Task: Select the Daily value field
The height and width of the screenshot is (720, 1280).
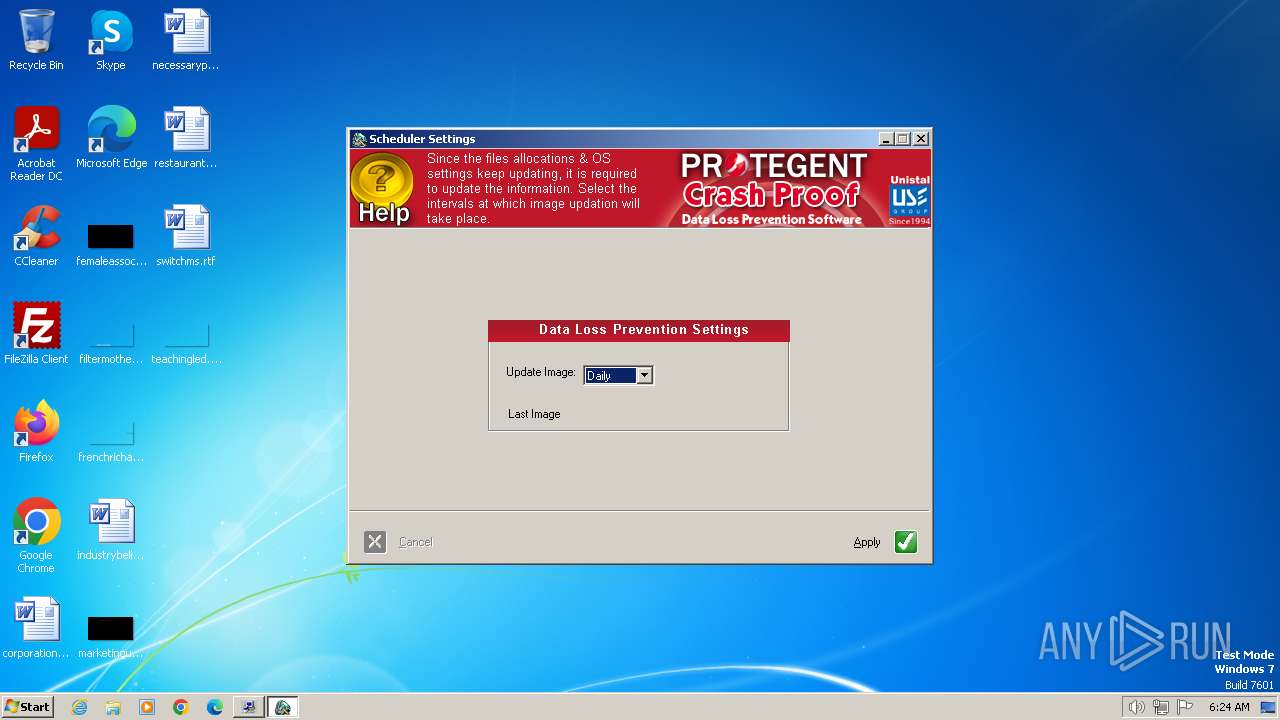Action: pyautogui.click(x=610, y=375)
